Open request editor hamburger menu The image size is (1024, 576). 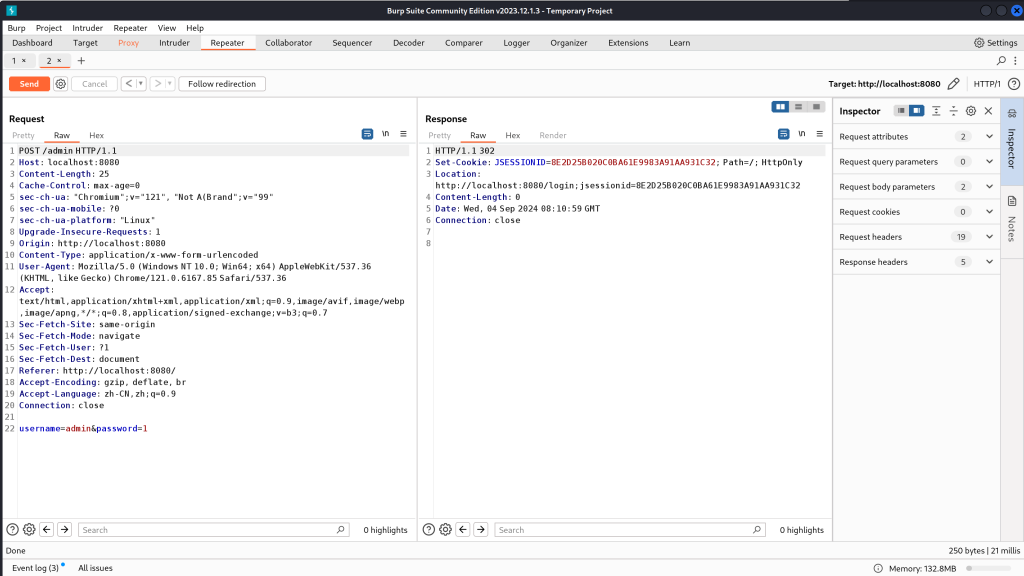(403, 134)
